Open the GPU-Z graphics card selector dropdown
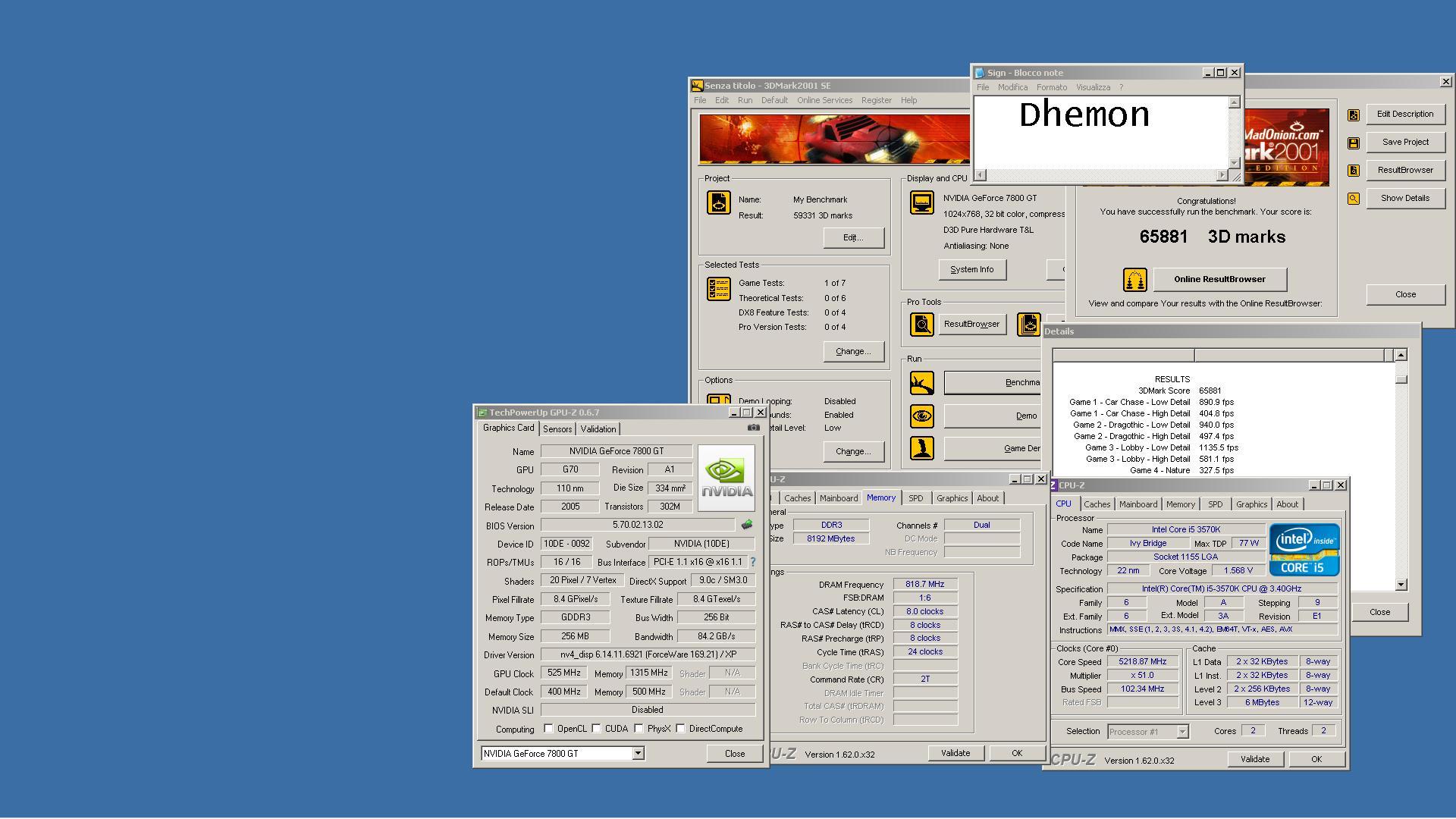This screenshot has width=1456, height=819. click(x=638, y=754)
